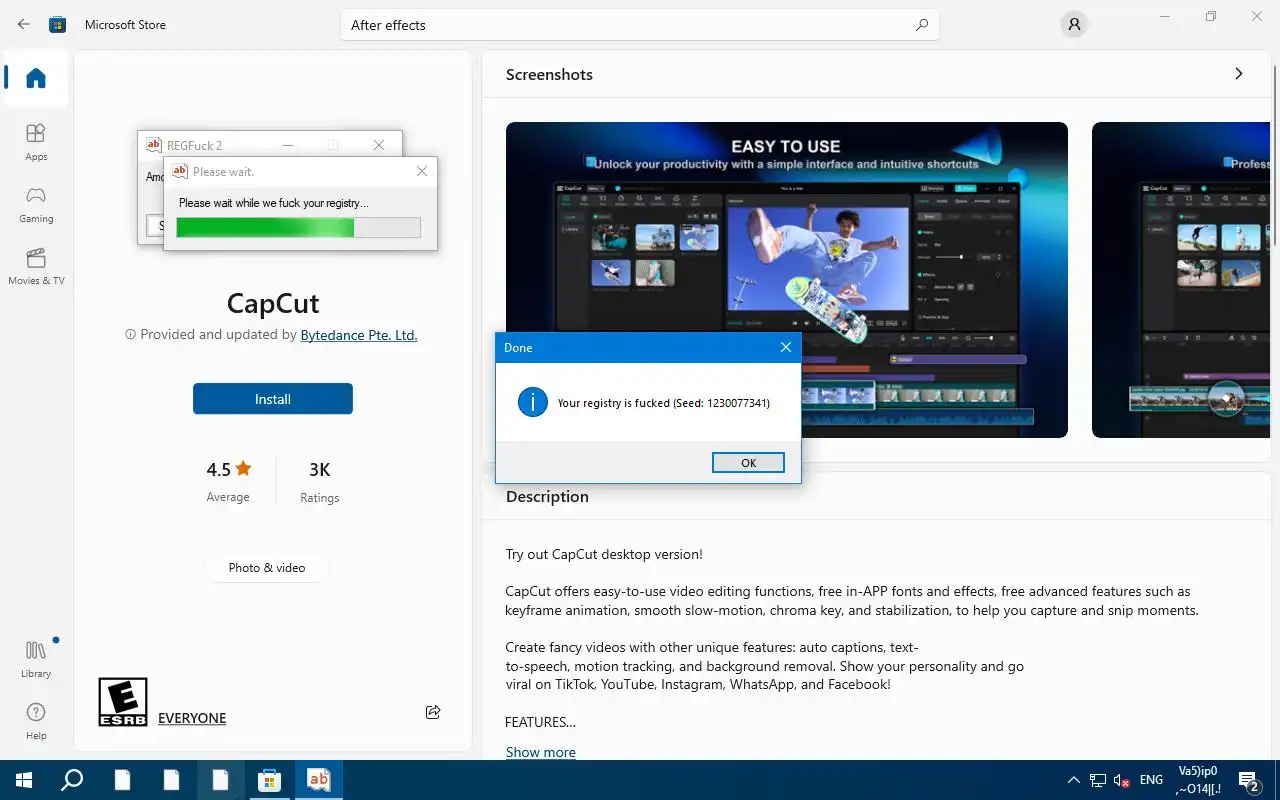The image size is (1280, 800).
Task: Open the Bytedance Pte. Ltd. publisher link
Action: (359, 335)
